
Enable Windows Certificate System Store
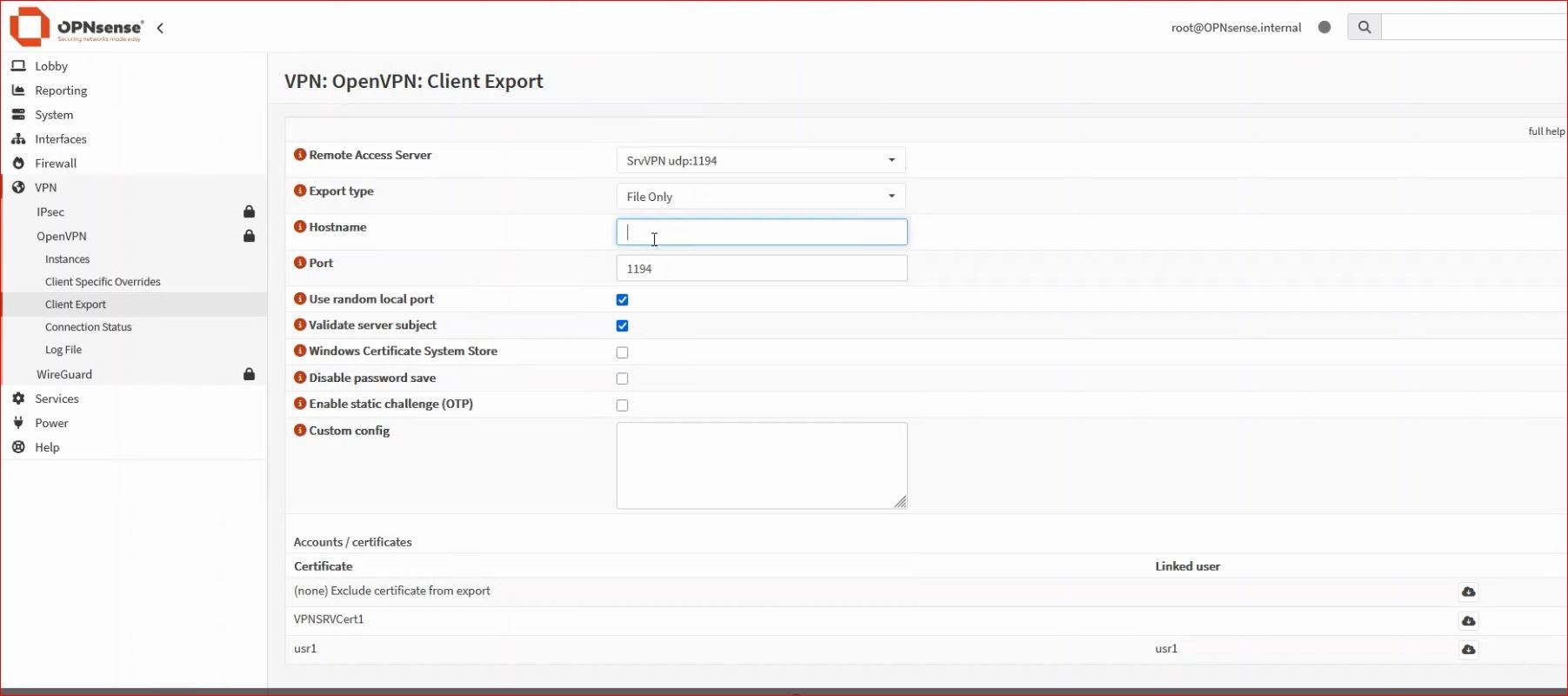click(622, 352)
